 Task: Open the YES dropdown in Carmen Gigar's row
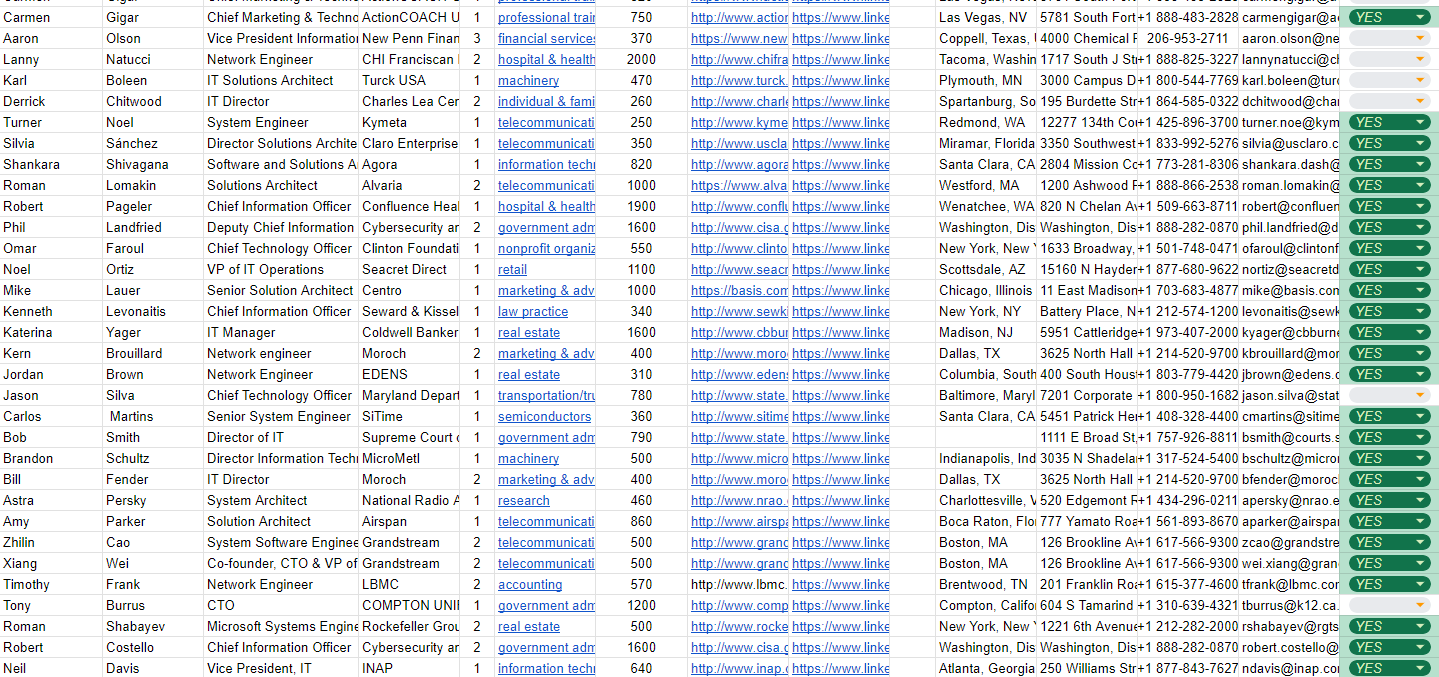point(1389,17)
